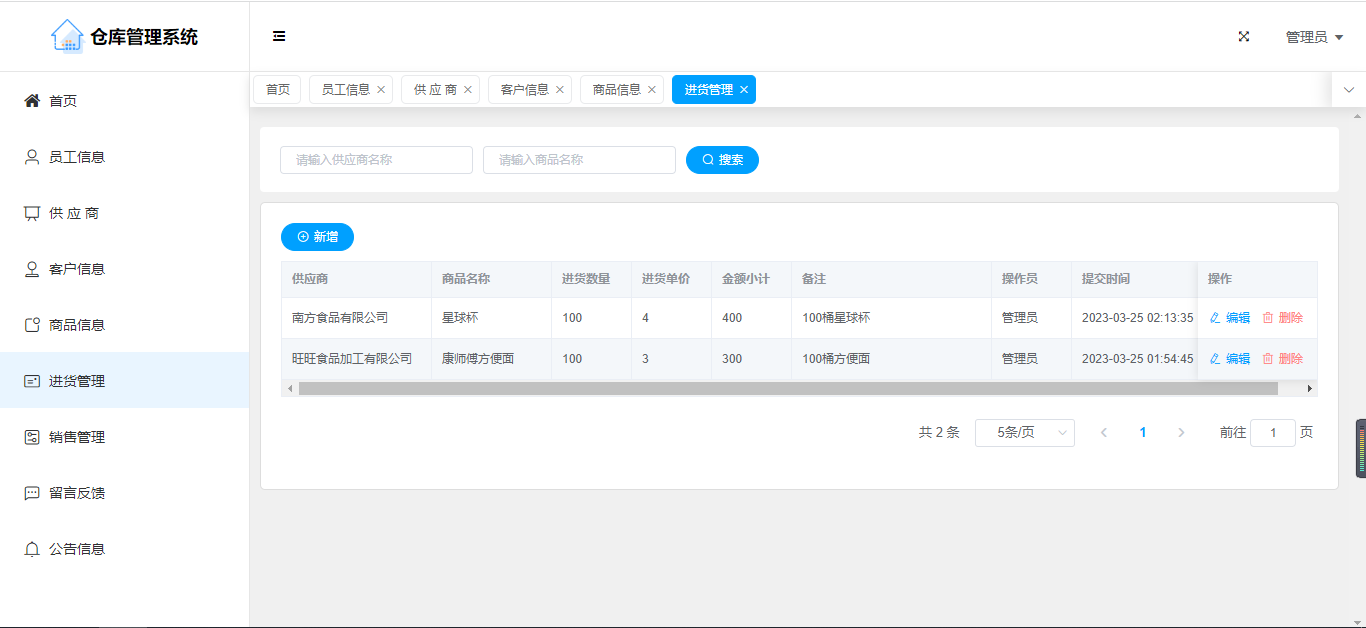Open the 5条/页 page size dropdown

(1024, 433)
